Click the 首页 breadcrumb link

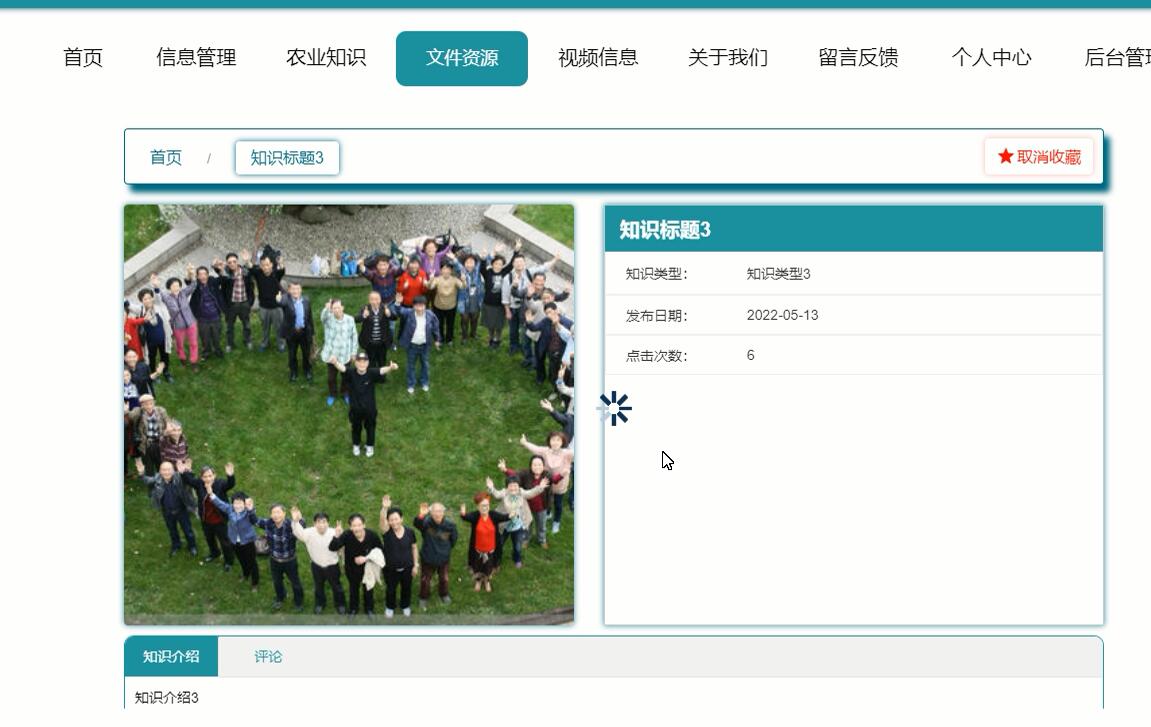point(166,157)
